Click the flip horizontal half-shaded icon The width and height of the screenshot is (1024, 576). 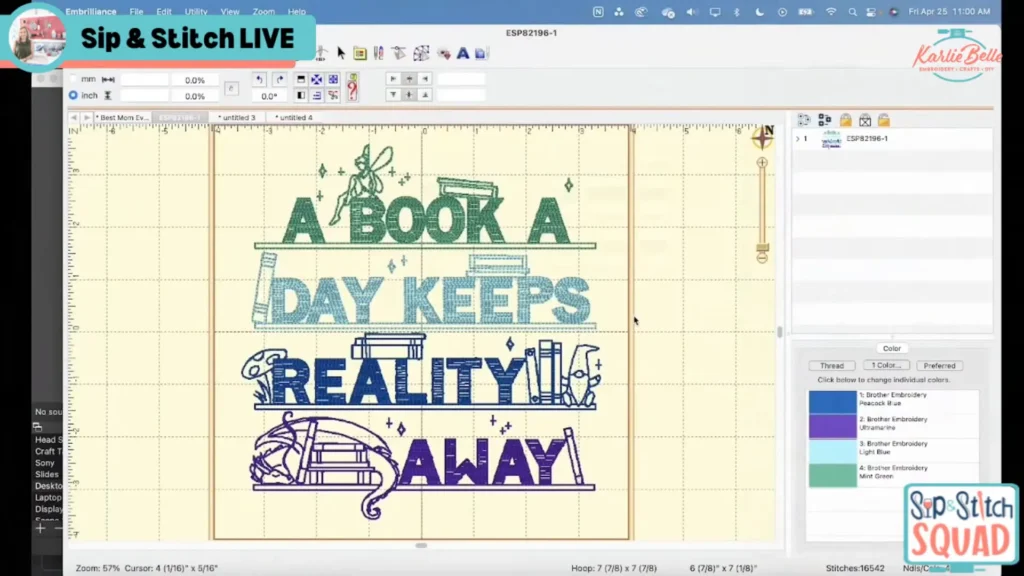[x=301, y=96]
